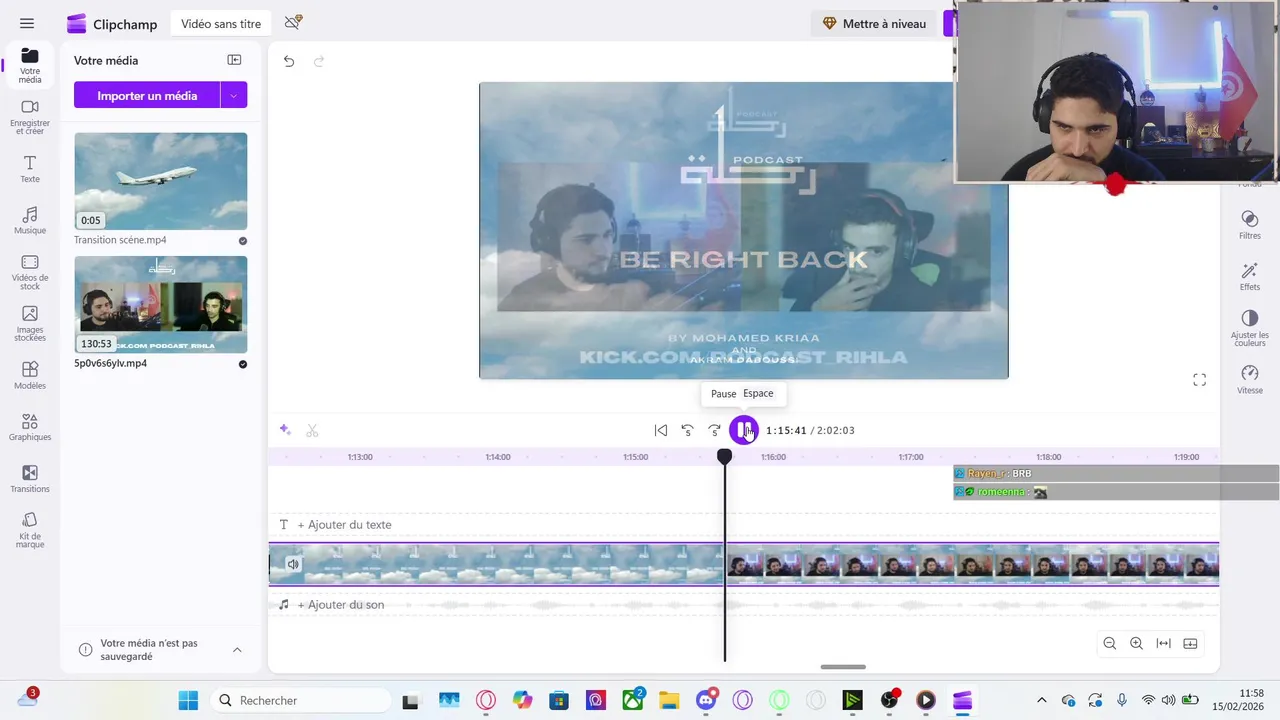Open the Modèles panel

coord(30,376)
